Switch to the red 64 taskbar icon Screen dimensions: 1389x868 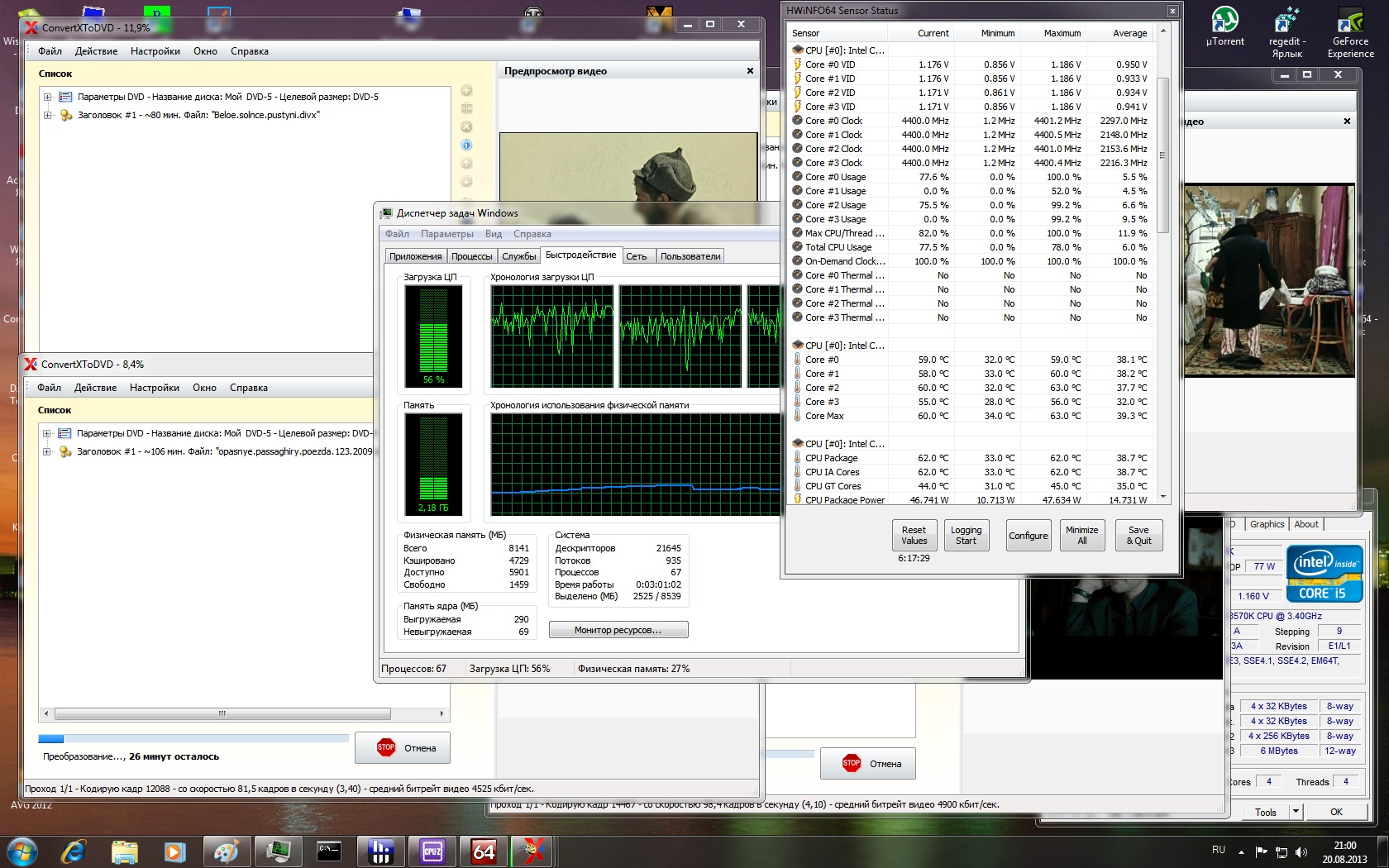point(484,851)
